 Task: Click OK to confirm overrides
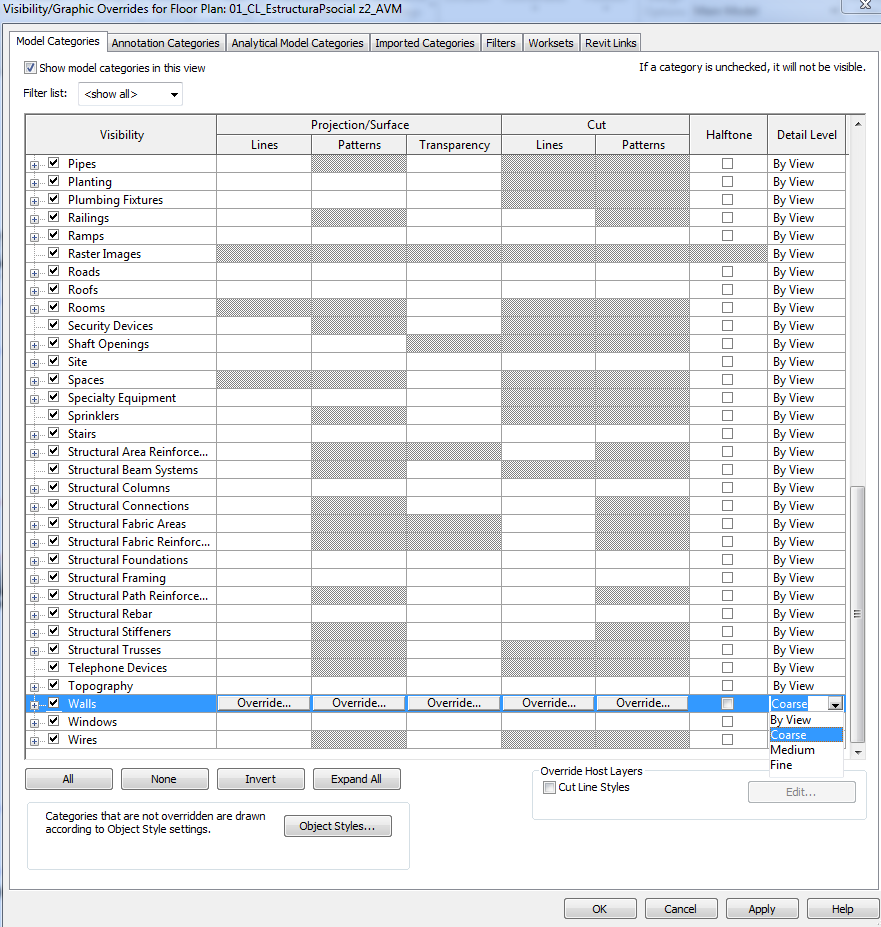tap(600, 909)
